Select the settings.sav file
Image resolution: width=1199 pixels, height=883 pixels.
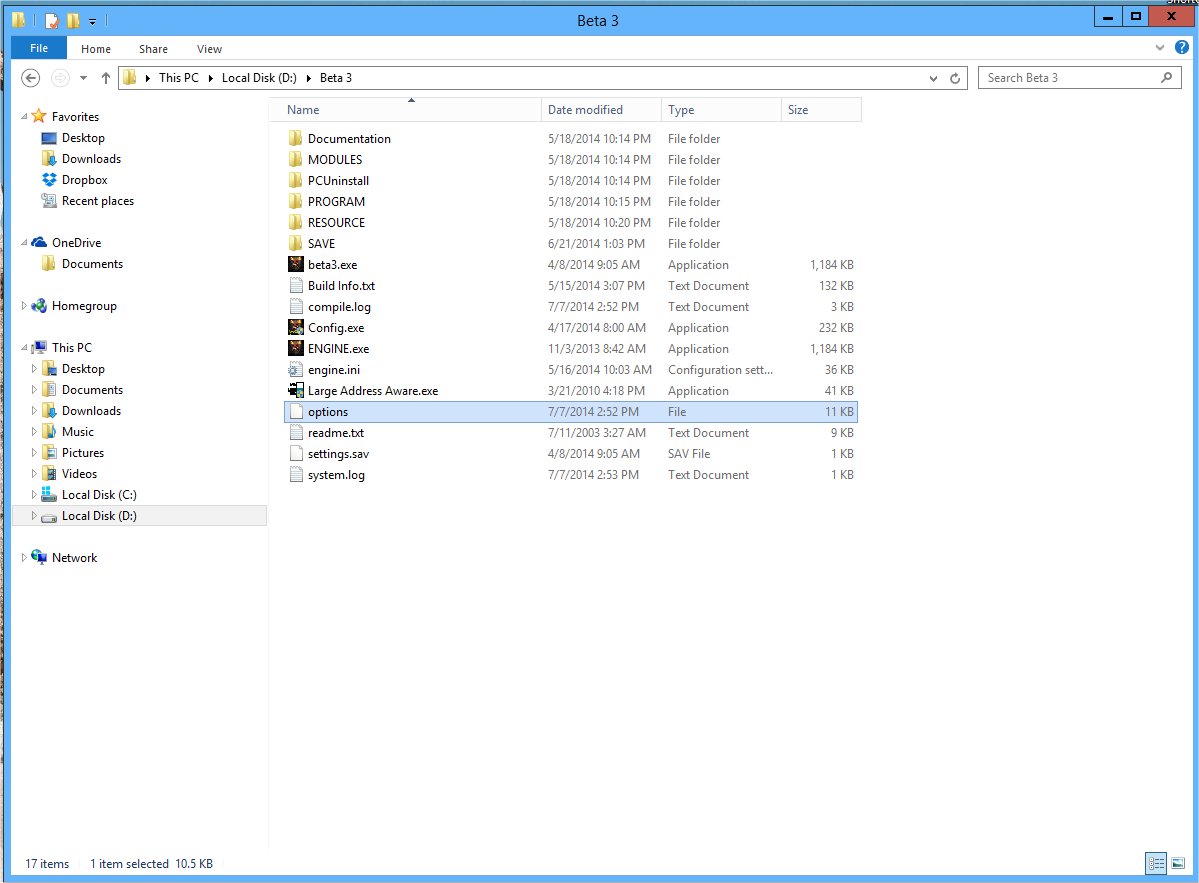(x=570, y=453)
